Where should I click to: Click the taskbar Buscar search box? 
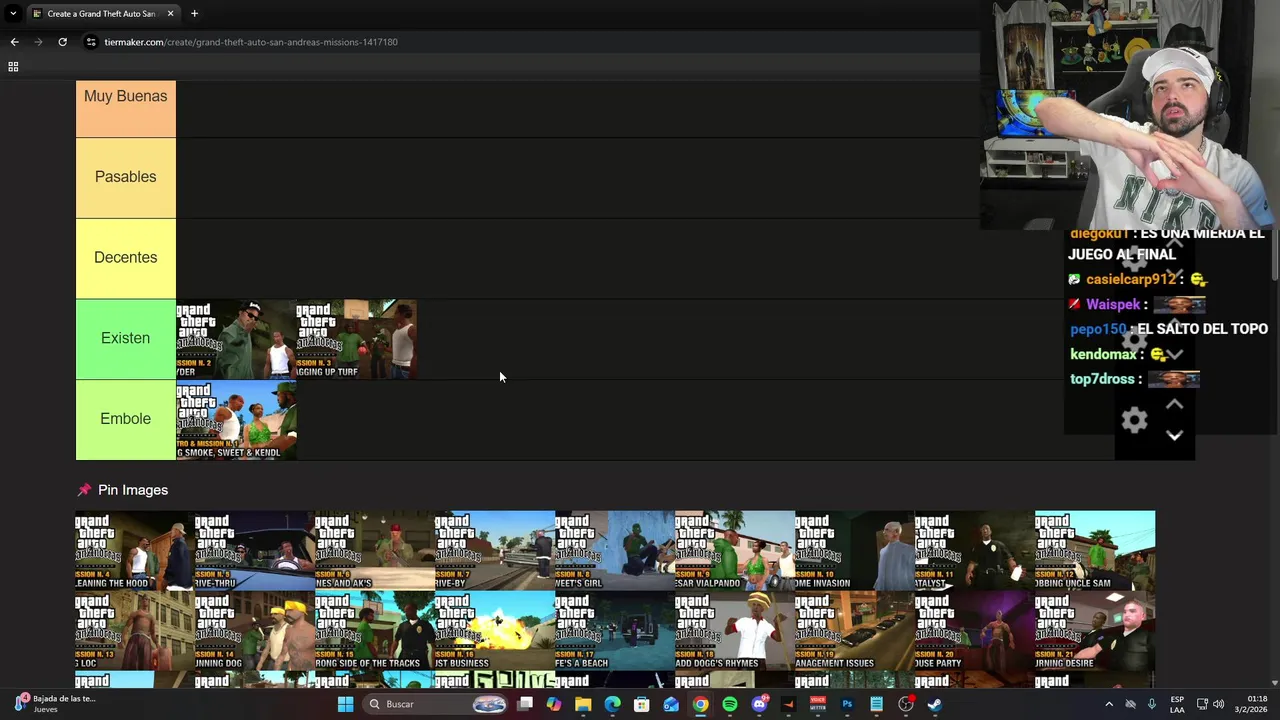point(436,704)
